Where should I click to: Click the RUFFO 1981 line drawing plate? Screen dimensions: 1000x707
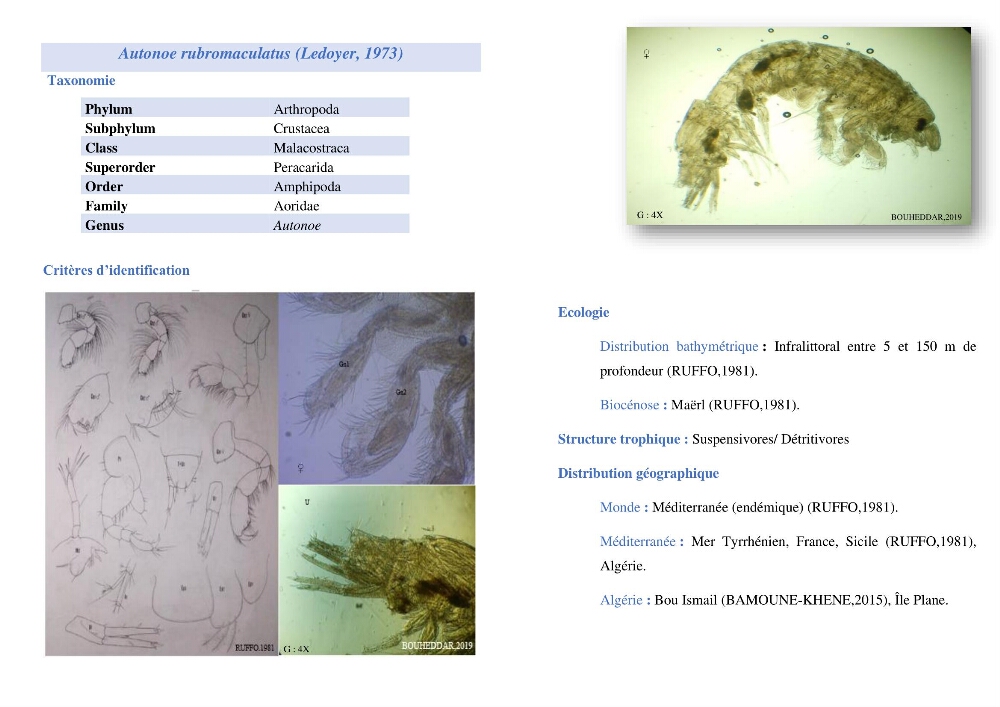162,474
